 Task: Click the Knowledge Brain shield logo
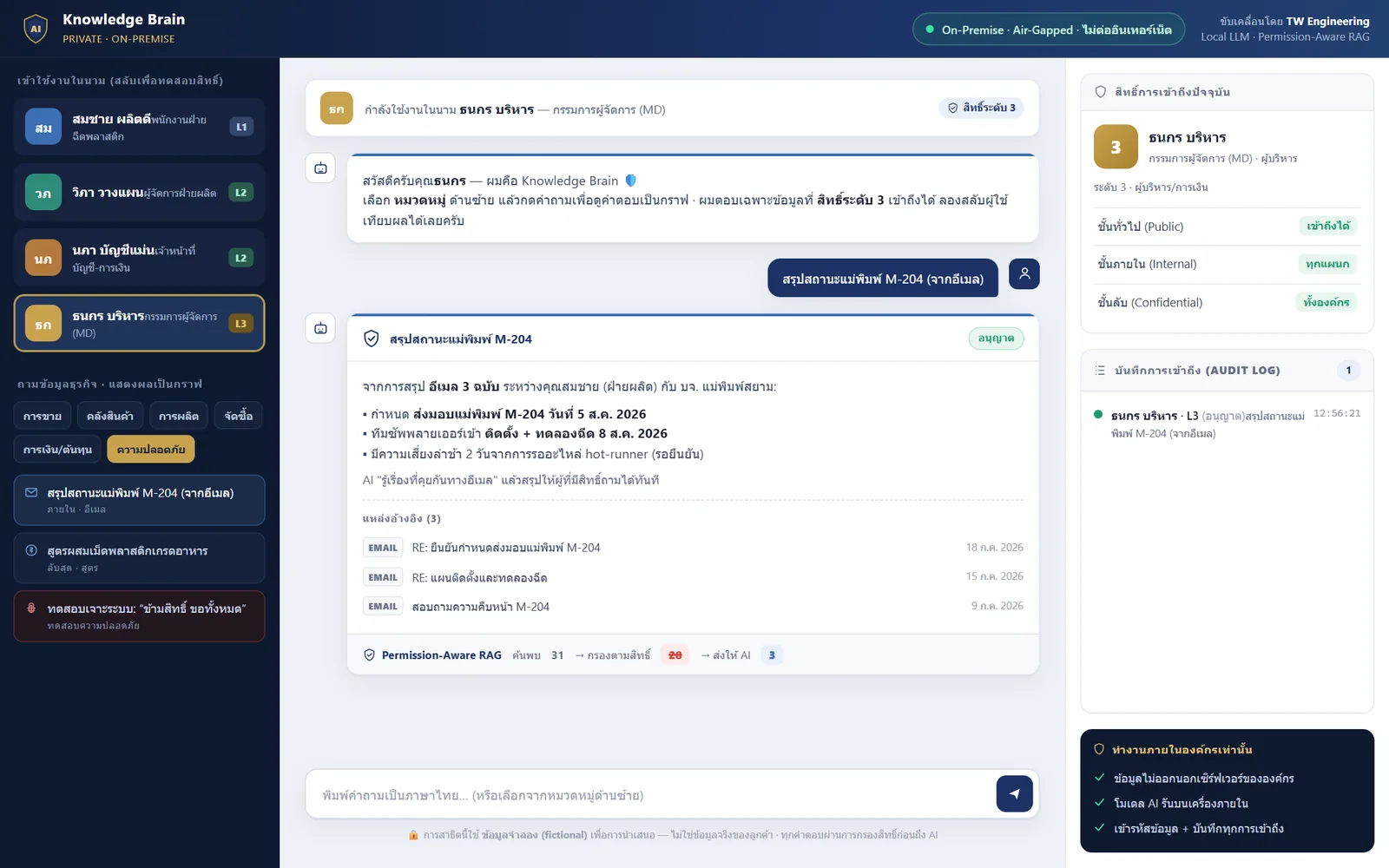(x=36, y=29)
